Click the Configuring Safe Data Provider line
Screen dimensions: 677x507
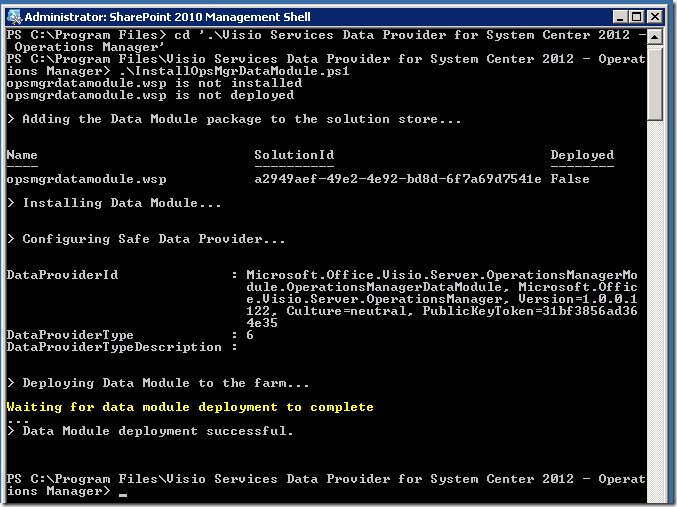[146, 239]
